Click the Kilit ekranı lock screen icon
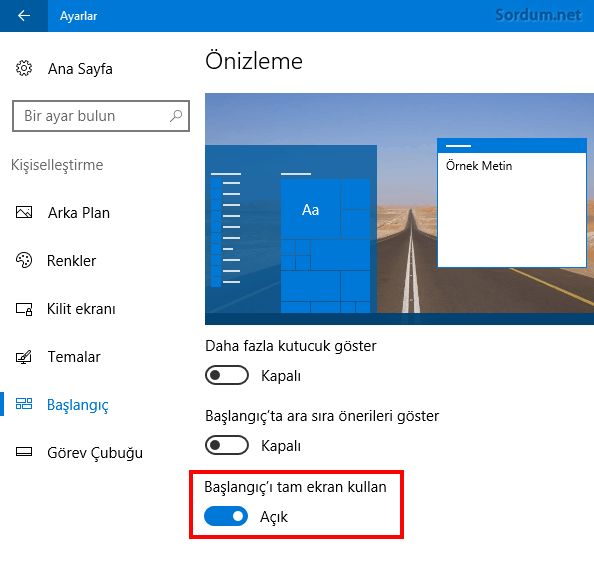The image size is (594, 571). coord(24,309)
